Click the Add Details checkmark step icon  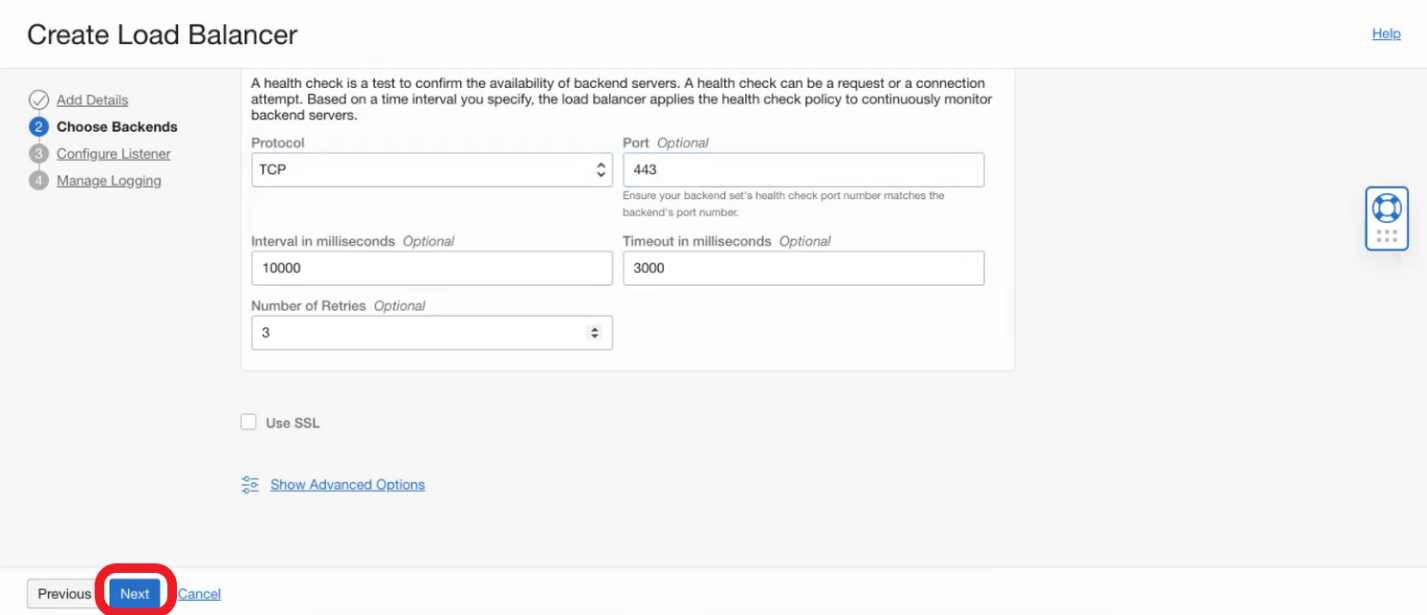click(39, 100)
